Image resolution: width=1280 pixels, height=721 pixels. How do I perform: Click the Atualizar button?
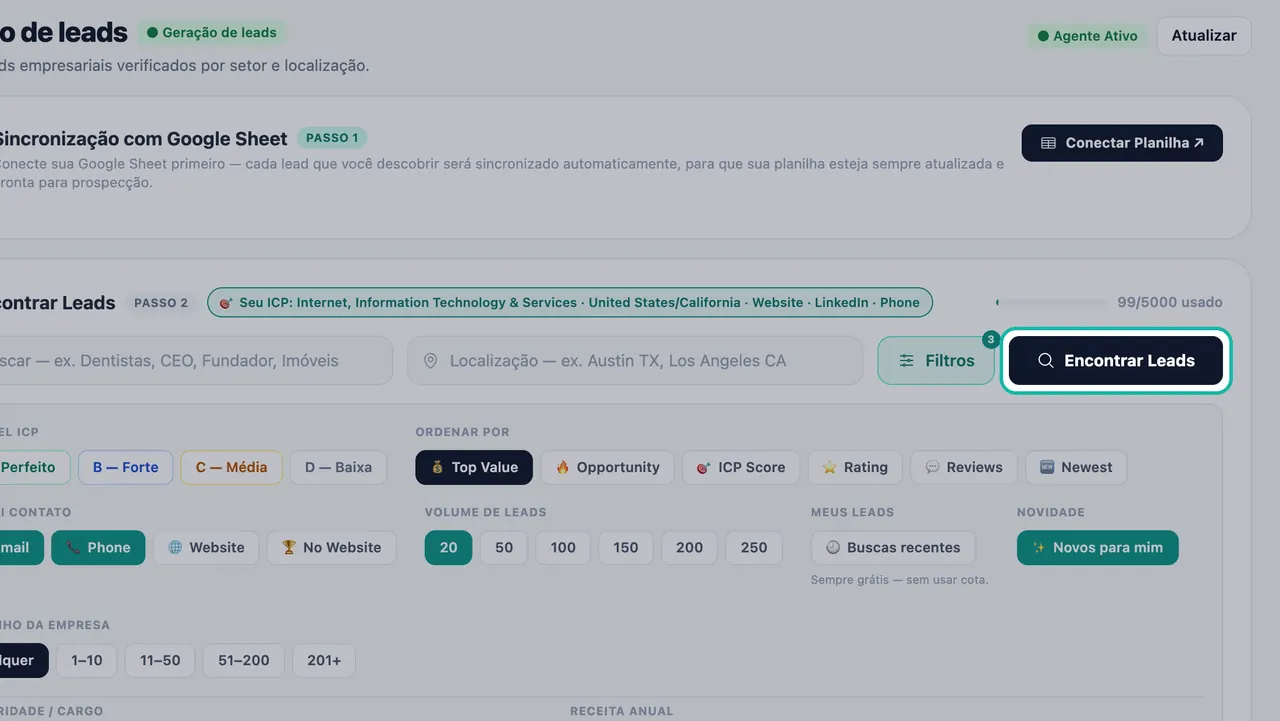click(x=1204, y=36)
